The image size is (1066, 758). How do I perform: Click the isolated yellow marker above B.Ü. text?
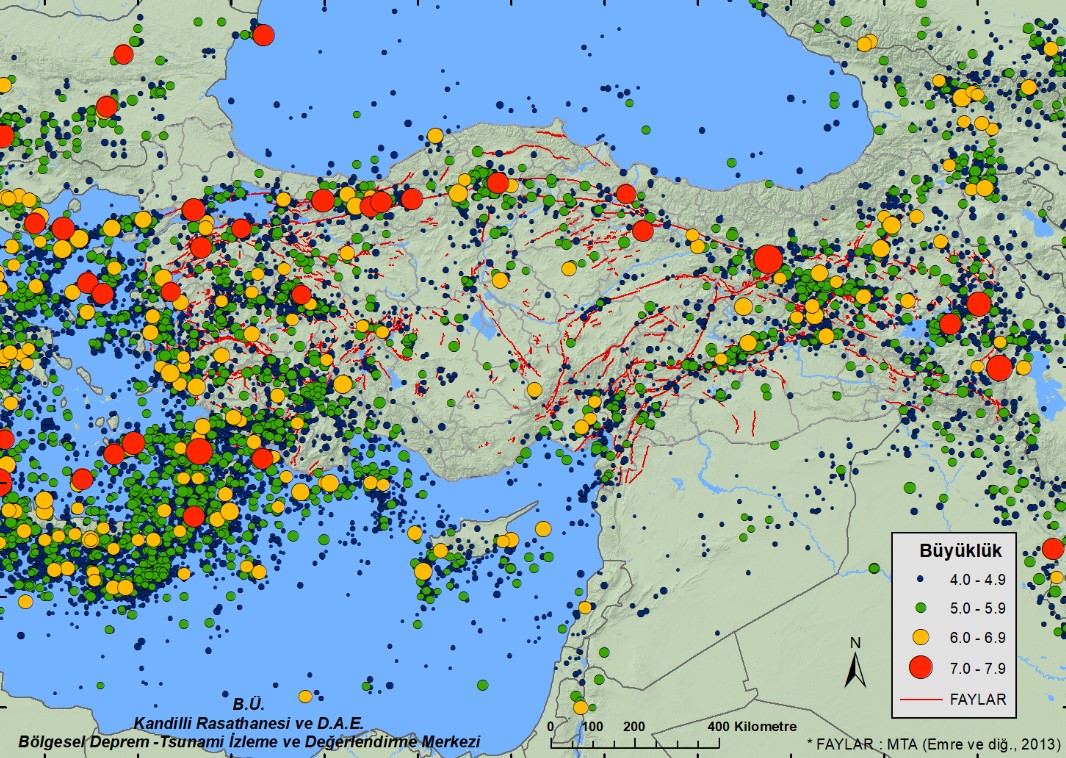point(305,696)
